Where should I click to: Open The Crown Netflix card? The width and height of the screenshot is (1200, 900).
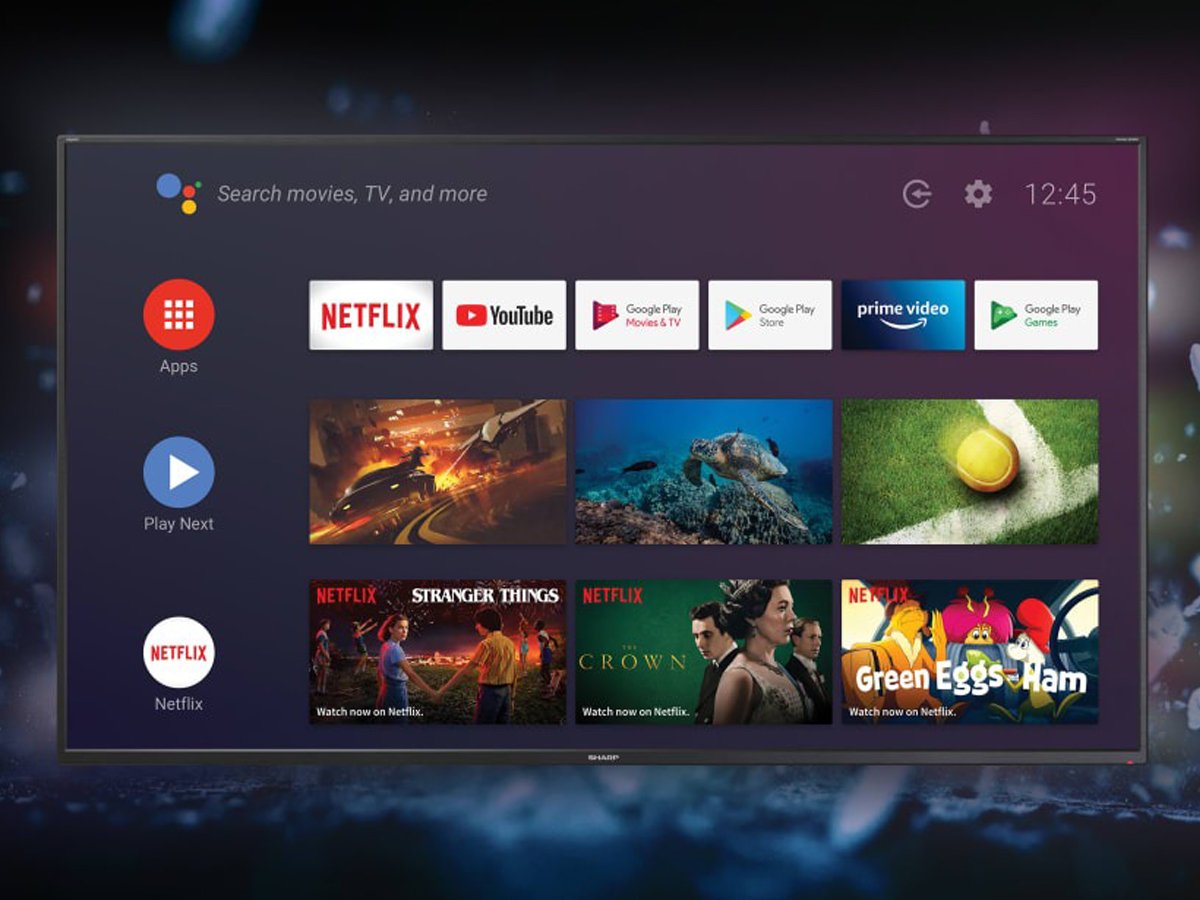[704, 652]
